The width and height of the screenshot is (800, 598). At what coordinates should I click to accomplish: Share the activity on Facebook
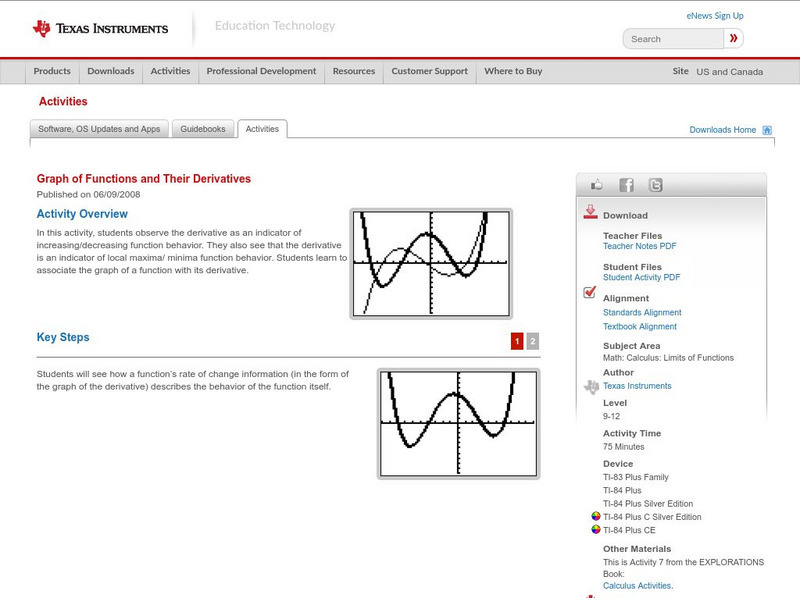tap(626, 185)
